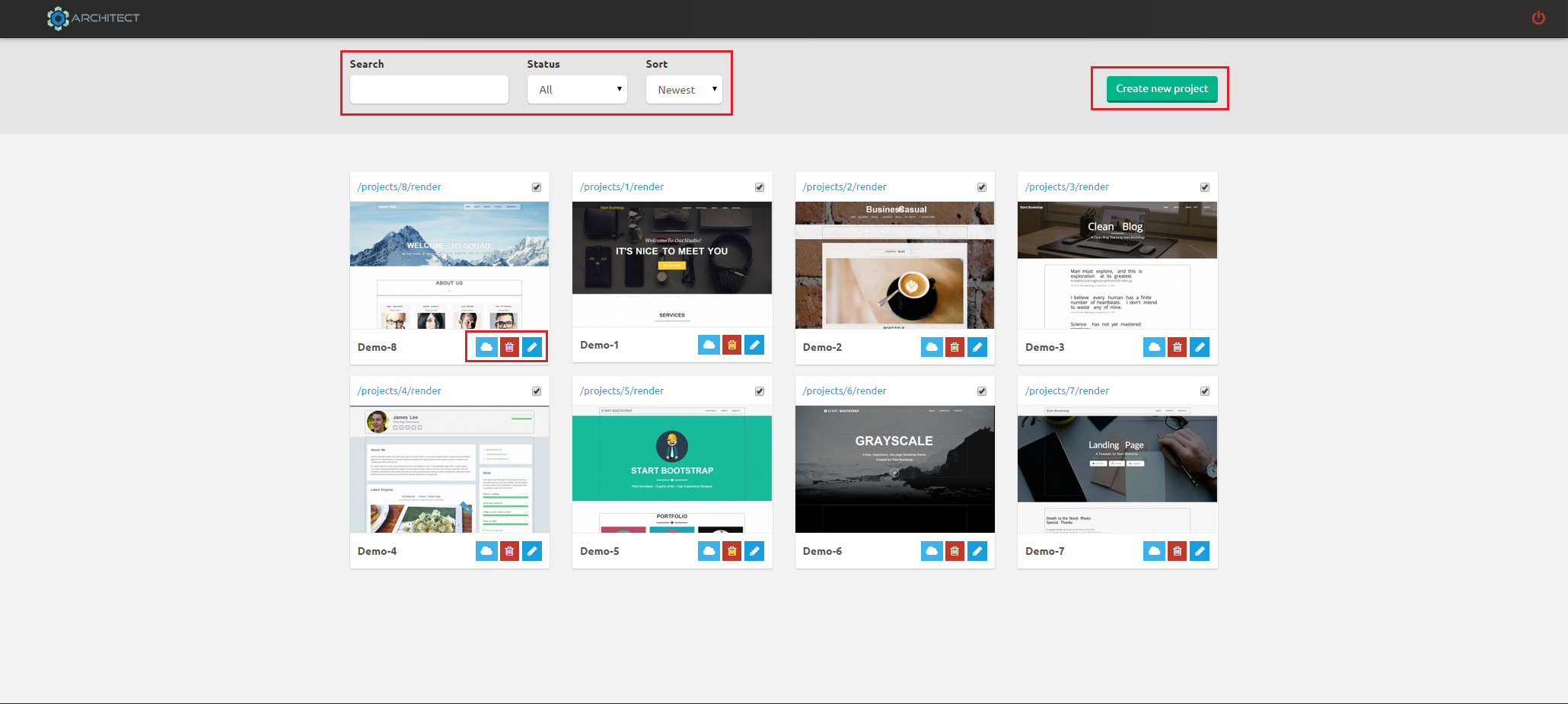Toggle the checkbox on the Demo-7 card
The image size is (1568, 704).
[x=1204, y=391]
